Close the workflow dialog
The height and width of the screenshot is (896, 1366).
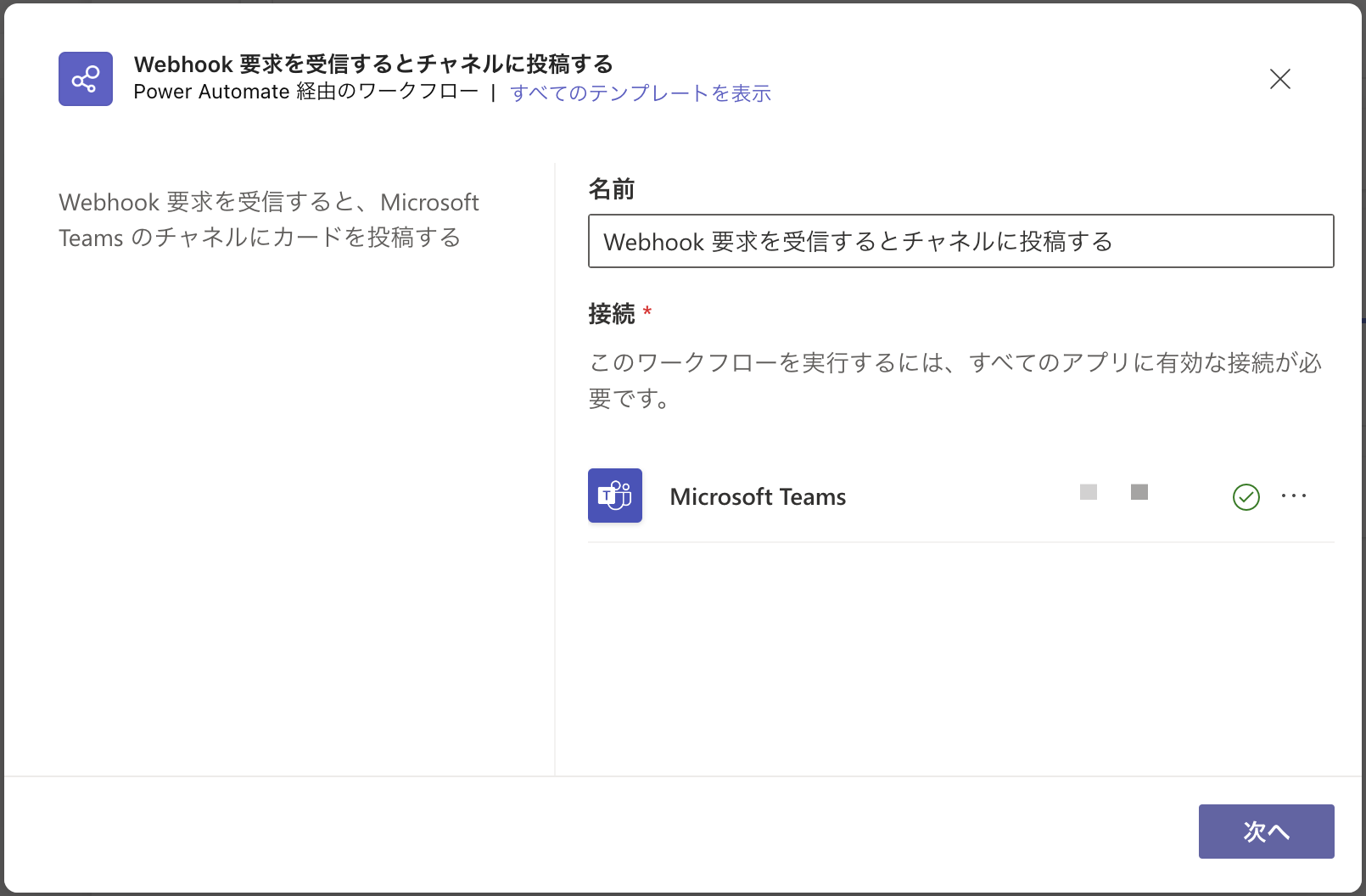coord(1280,79)
